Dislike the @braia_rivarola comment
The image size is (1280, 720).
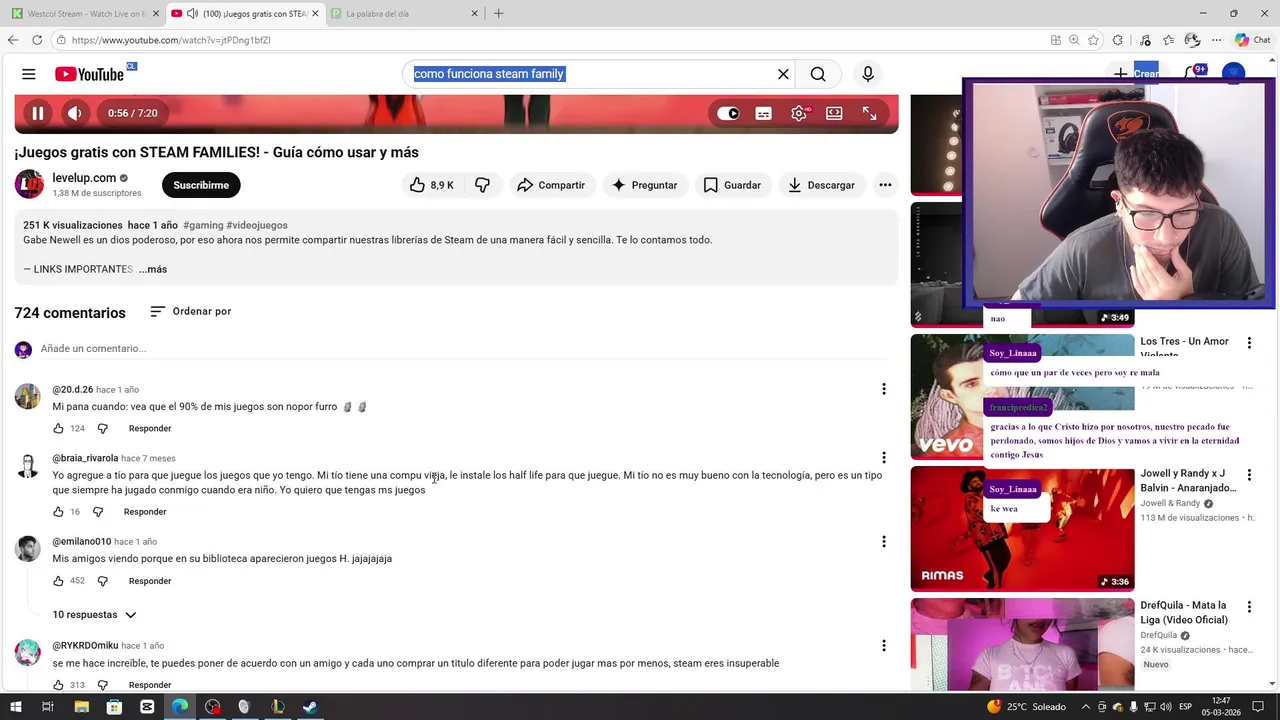98,511
